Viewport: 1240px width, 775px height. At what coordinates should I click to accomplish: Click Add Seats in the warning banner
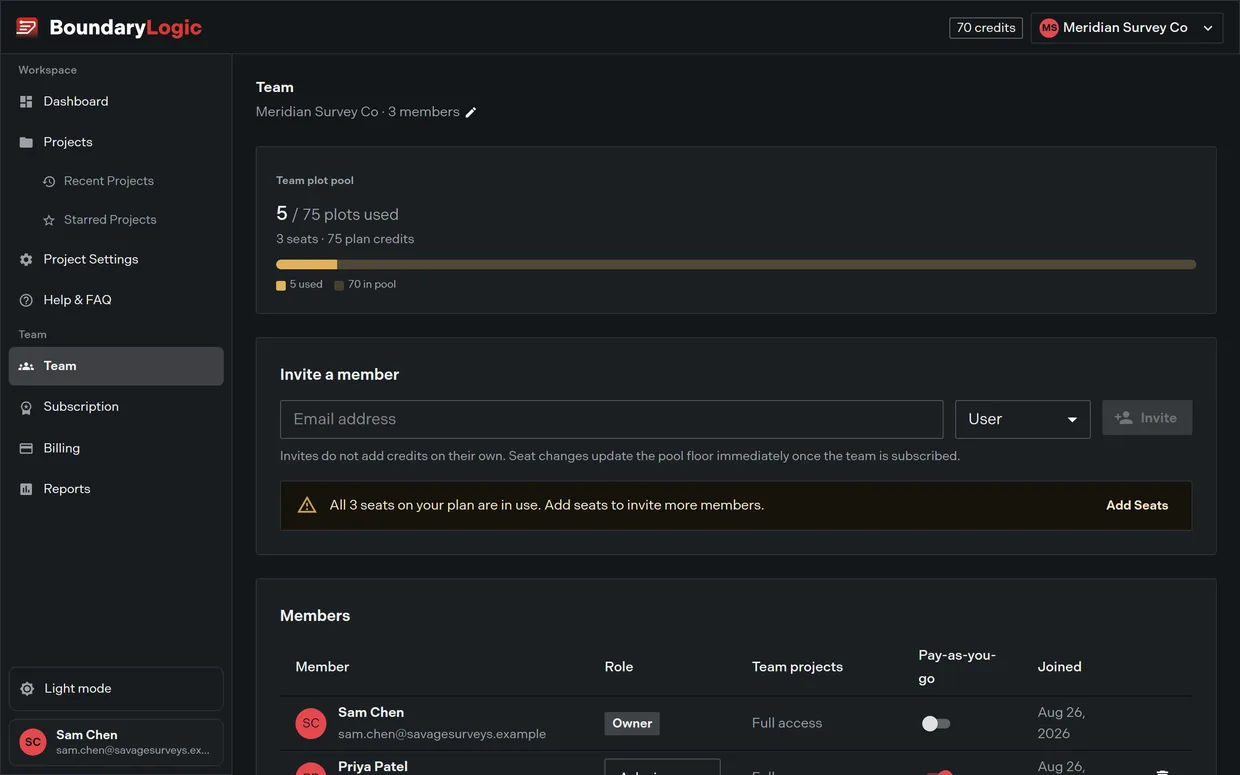1137,506
